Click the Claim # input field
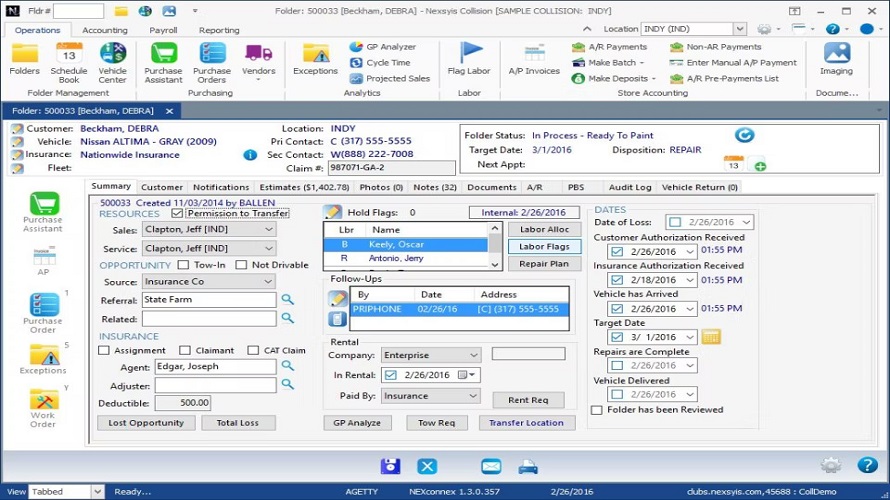This screenshot has height=500, width=890. tap(392, 168)
